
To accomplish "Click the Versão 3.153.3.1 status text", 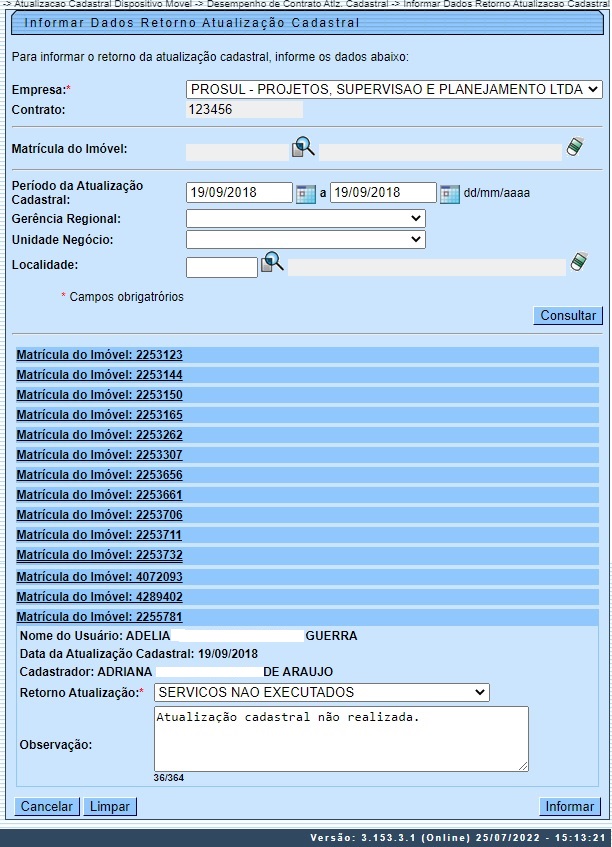I will [x=458, y=838].
